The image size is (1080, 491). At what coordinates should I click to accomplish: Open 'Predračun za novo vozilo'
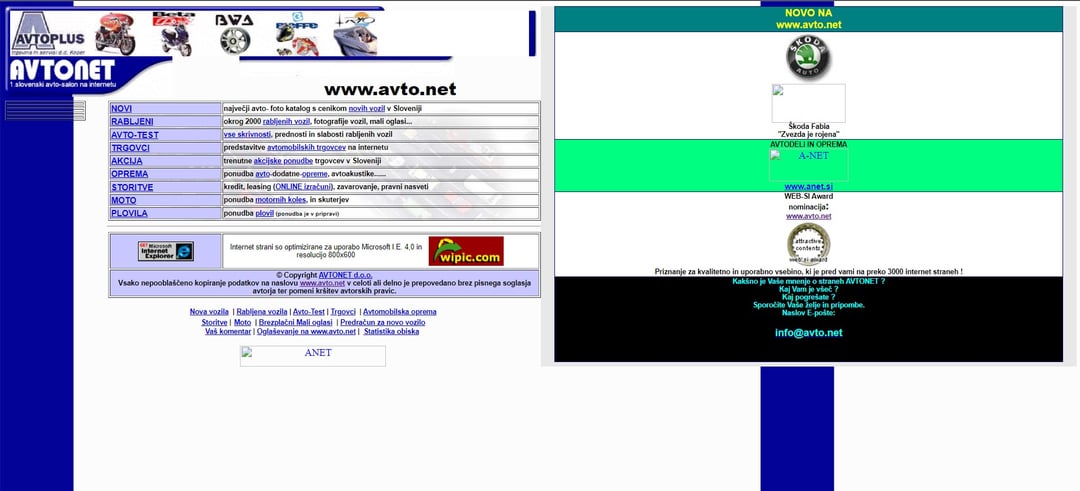click(383, 322)
